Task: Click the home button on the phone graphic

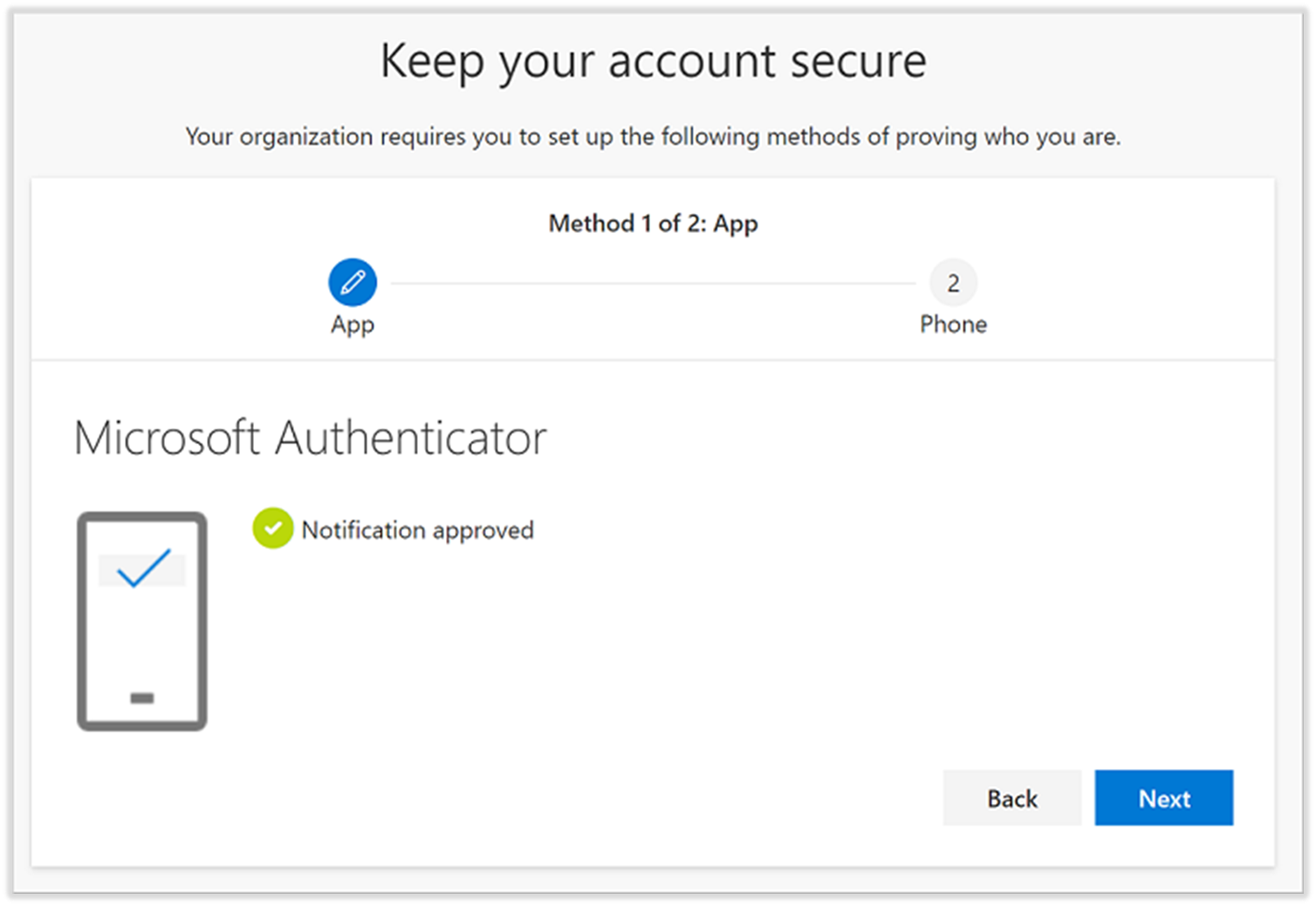Action: pos(141,697)
